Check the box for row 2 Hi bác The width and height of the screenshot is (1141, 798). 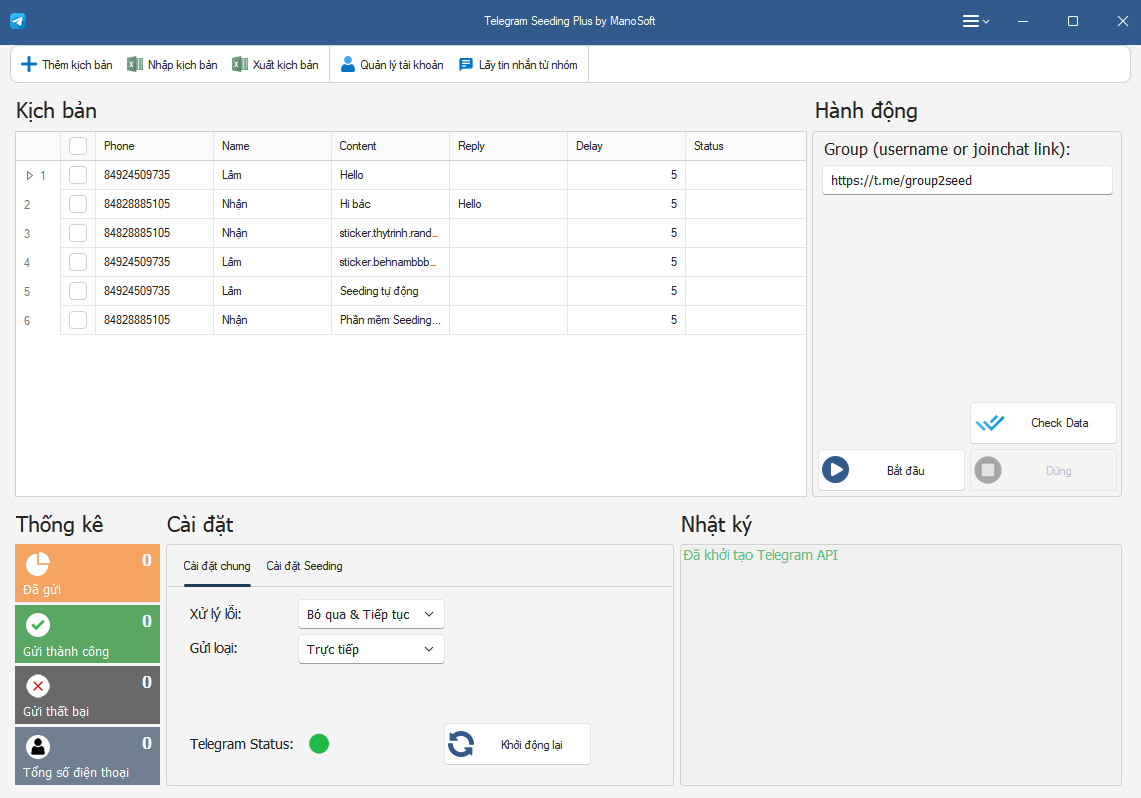(x=78, y=204)
